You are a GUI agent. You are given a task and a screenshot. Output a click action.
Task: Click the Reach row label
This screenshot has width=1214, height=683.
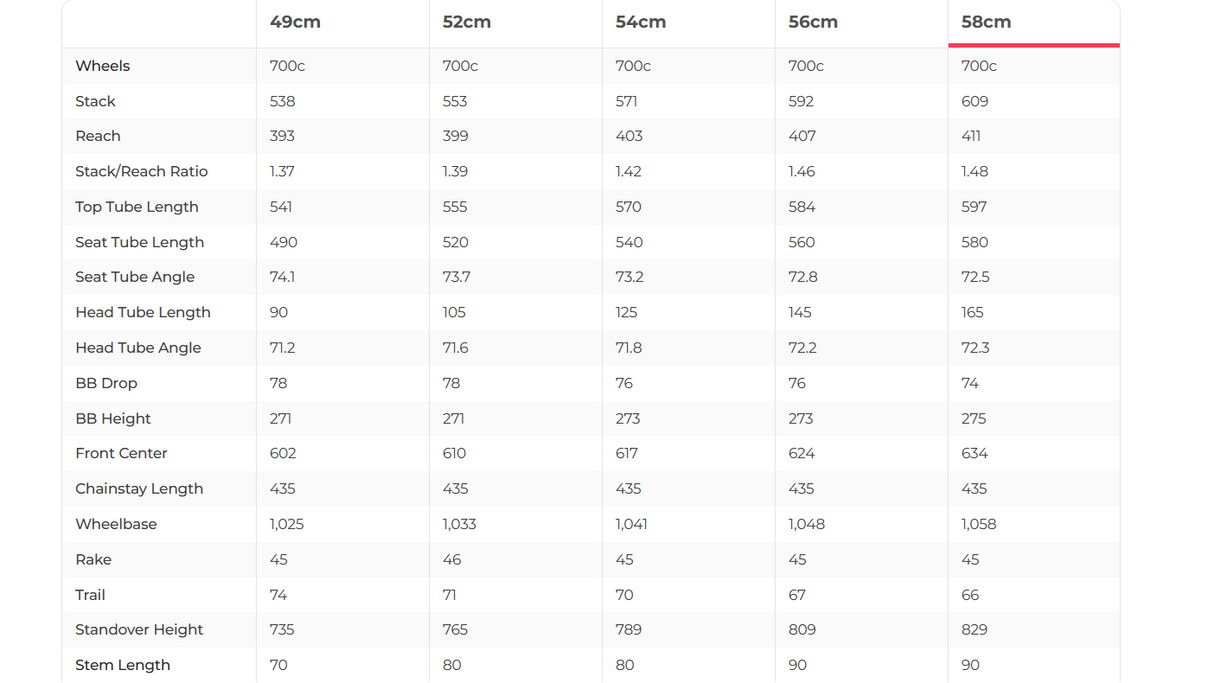coord(98,136)
